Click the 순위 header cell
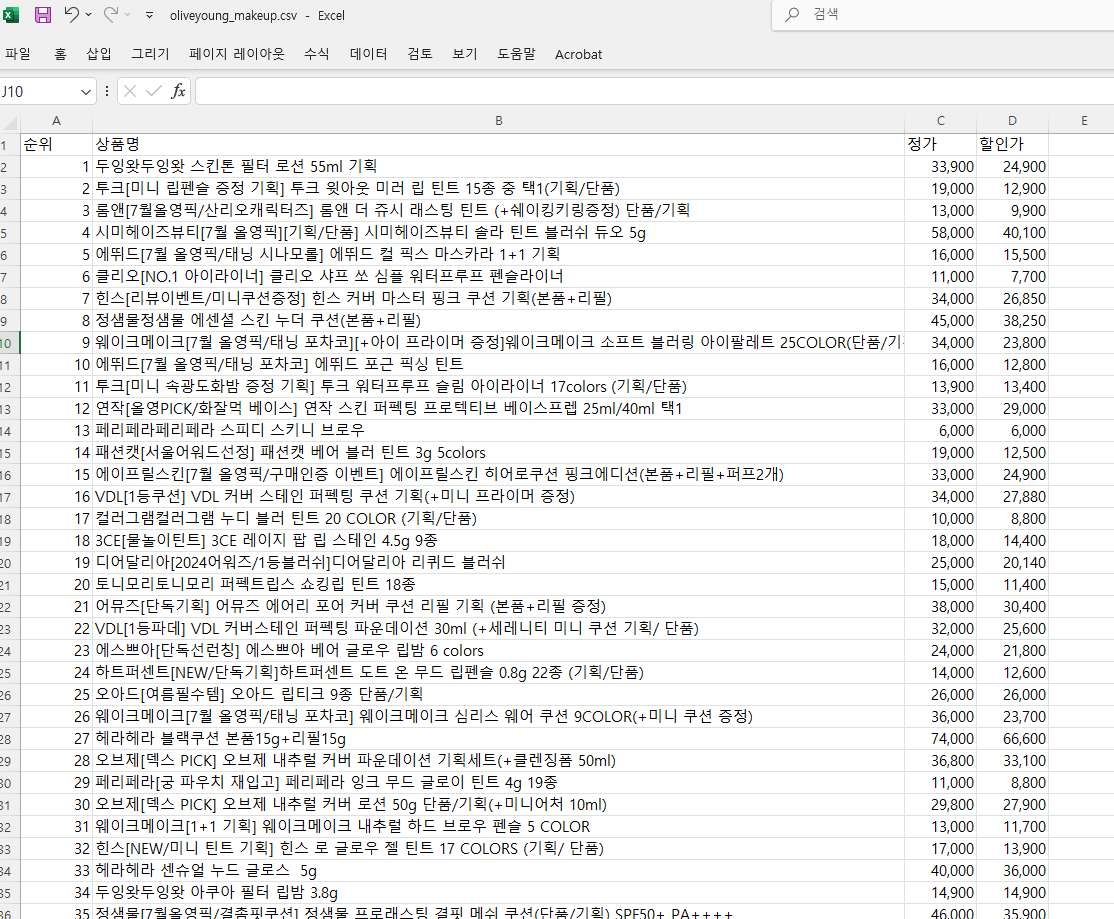Image resolution: width=1114 pixels, height=919 pixels. (56, 145)
